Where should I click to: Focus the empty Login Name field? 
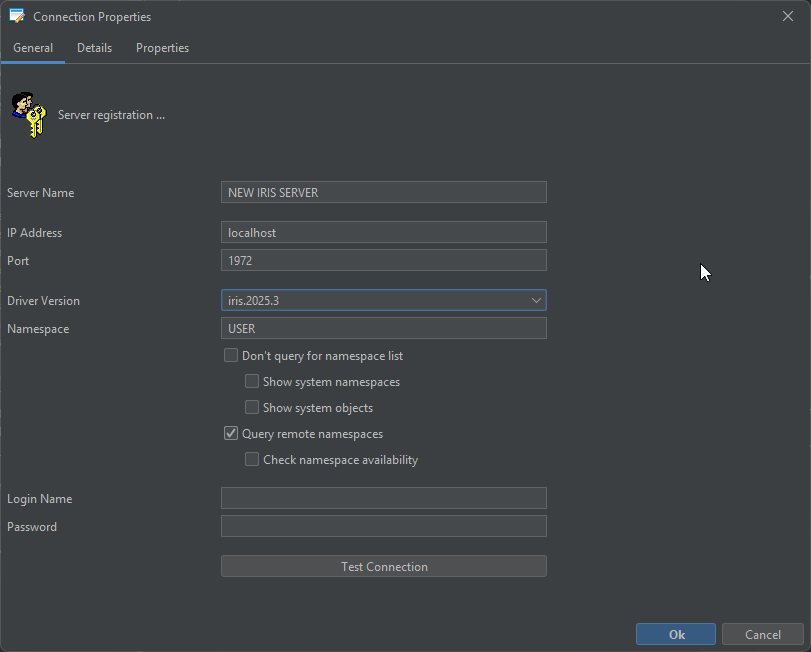pyautogui.click(x=384, y=498)
